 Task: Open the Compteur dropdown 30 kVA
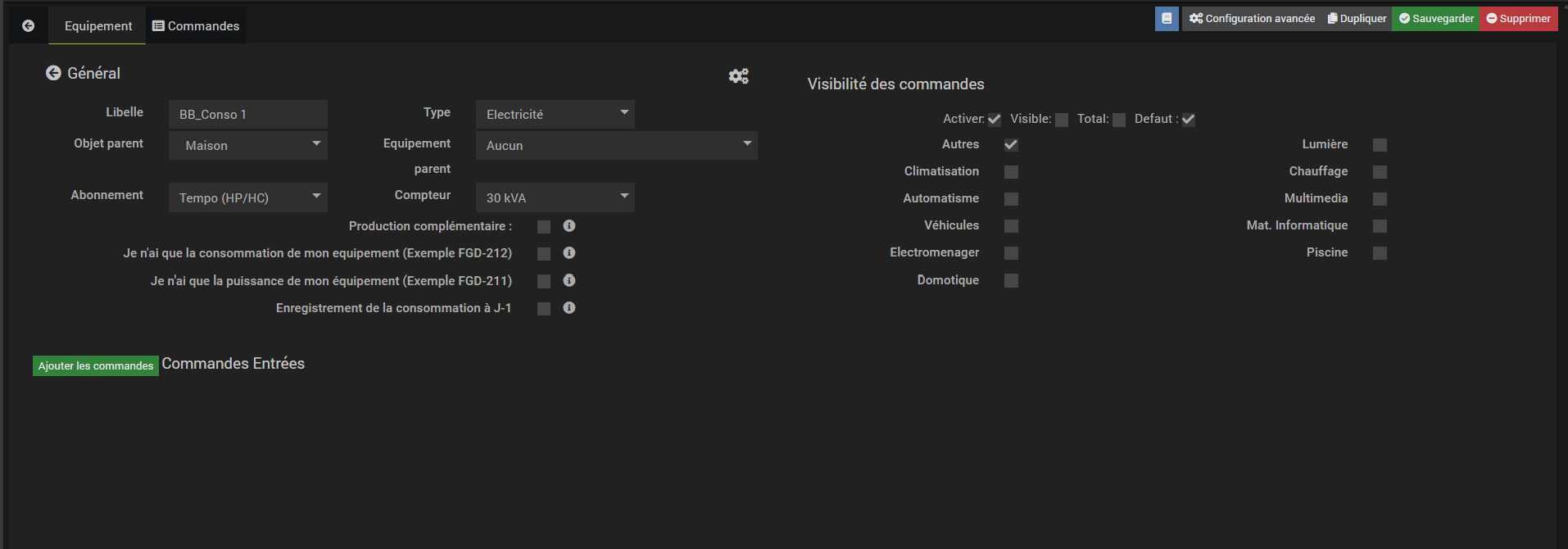click(x=555, y=197)
